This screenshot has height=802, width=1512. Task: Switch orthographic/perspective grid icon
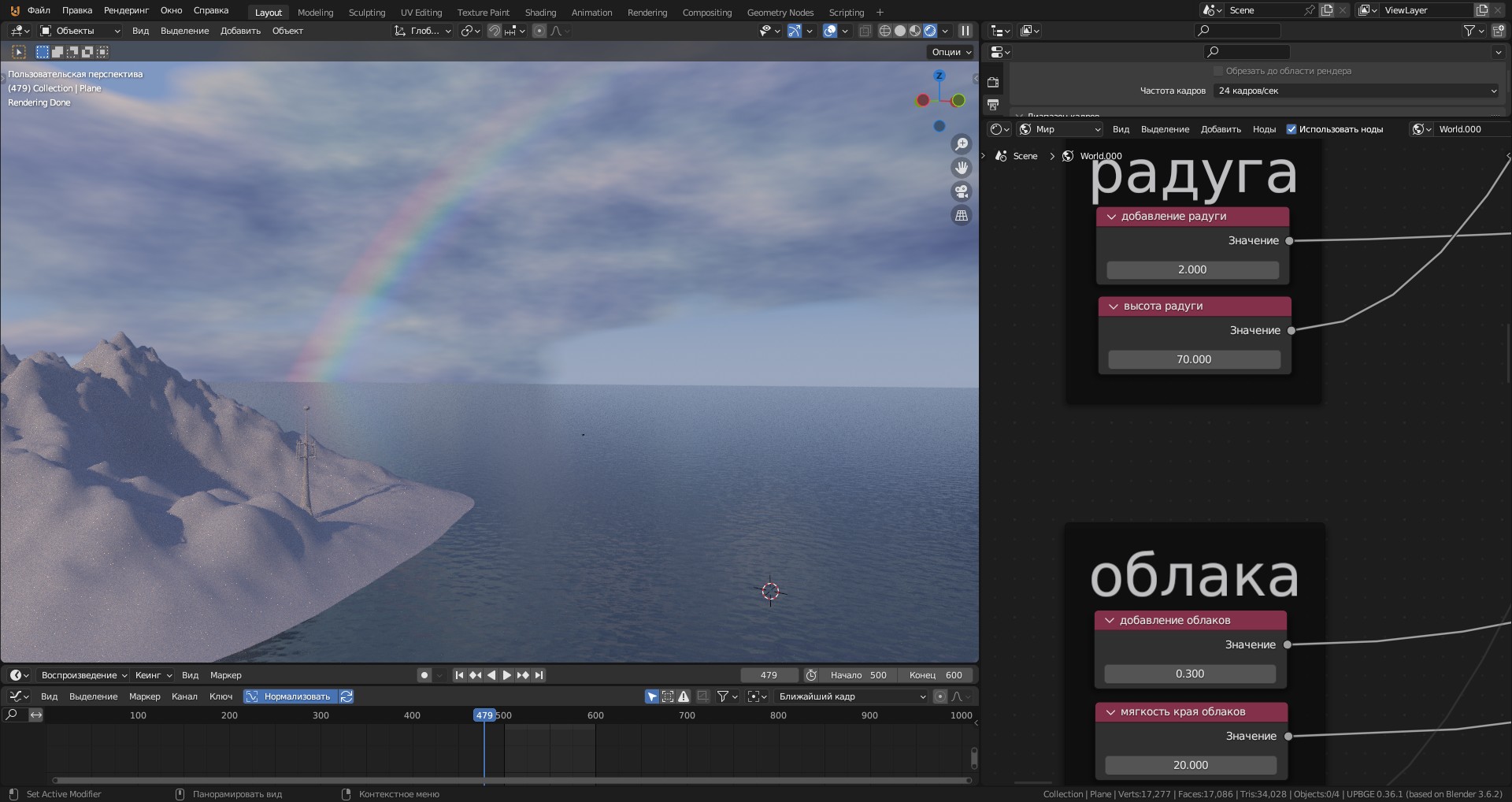coord(962,215)
